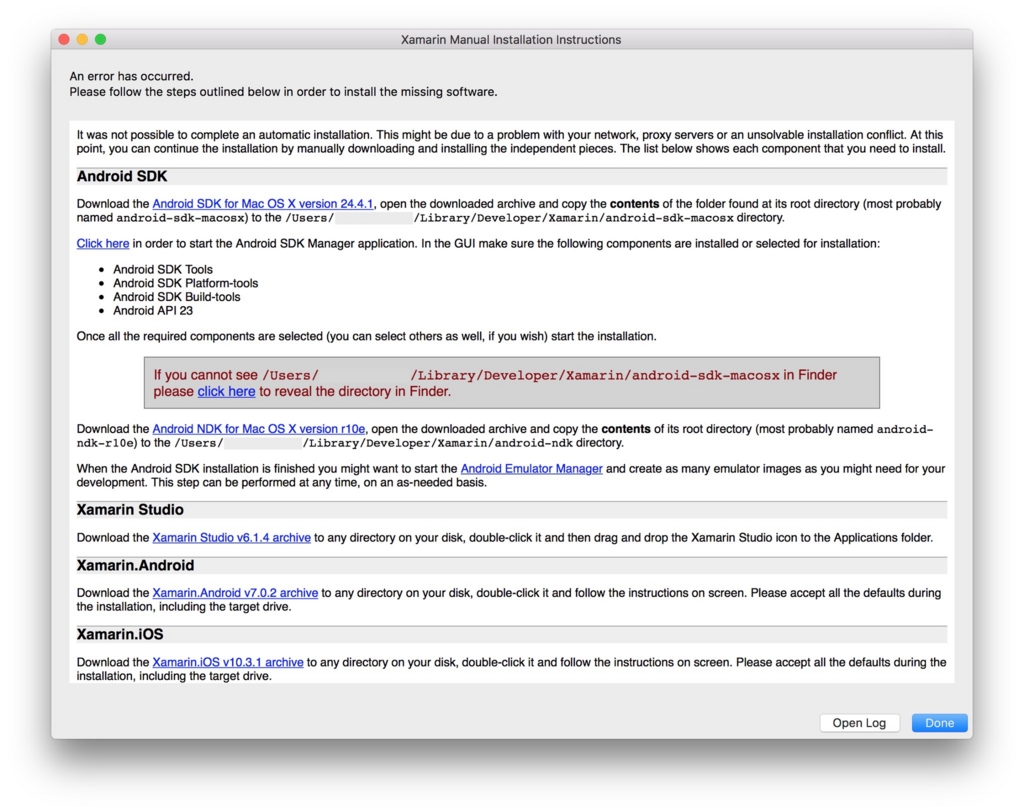
Task: Click the Open Log button
Action: pos(859,723)
